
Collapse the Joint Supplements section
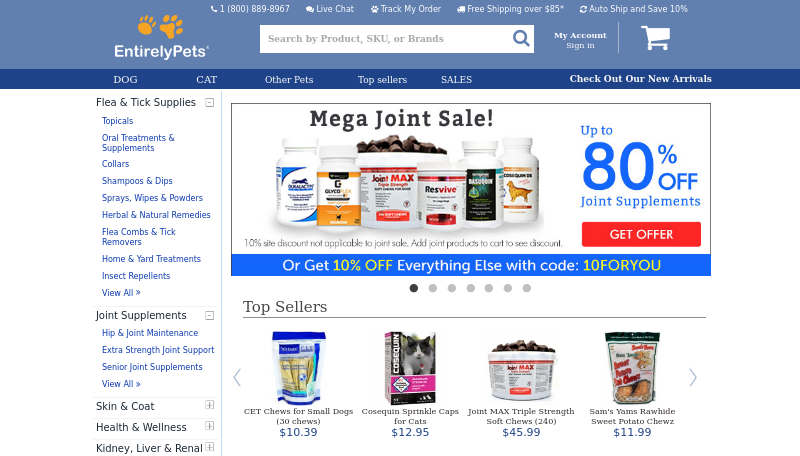tap(209, 316)
